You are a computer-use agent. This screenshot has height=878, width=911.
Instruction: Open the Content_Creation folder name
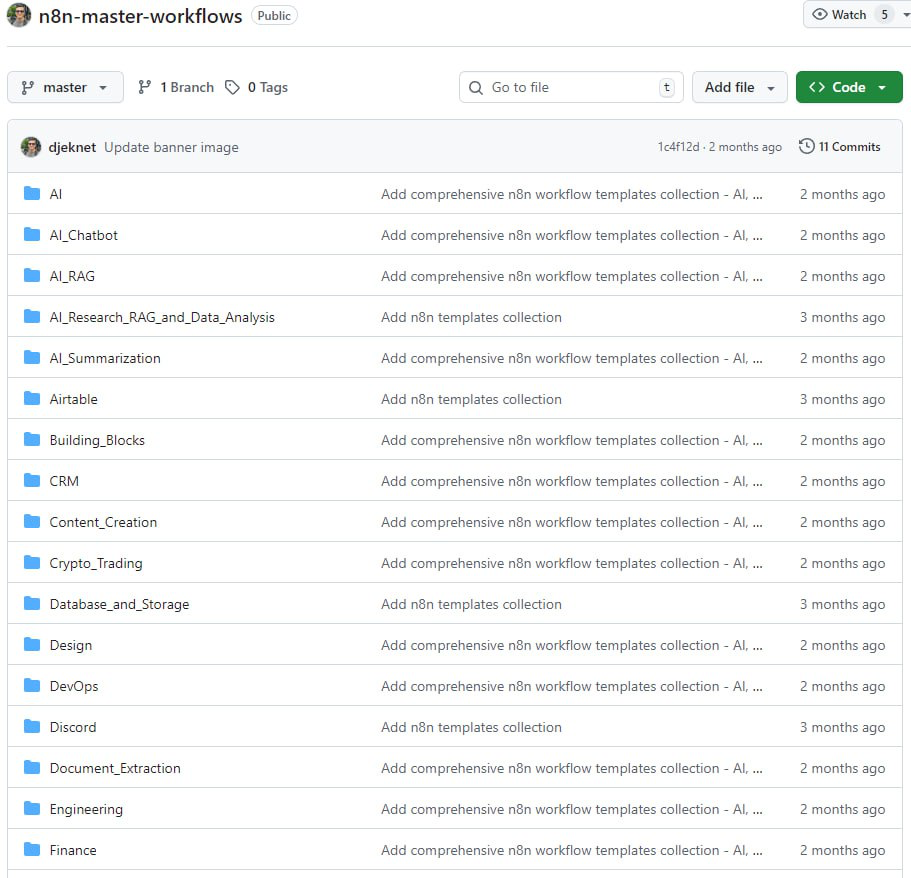pos(103,522)
